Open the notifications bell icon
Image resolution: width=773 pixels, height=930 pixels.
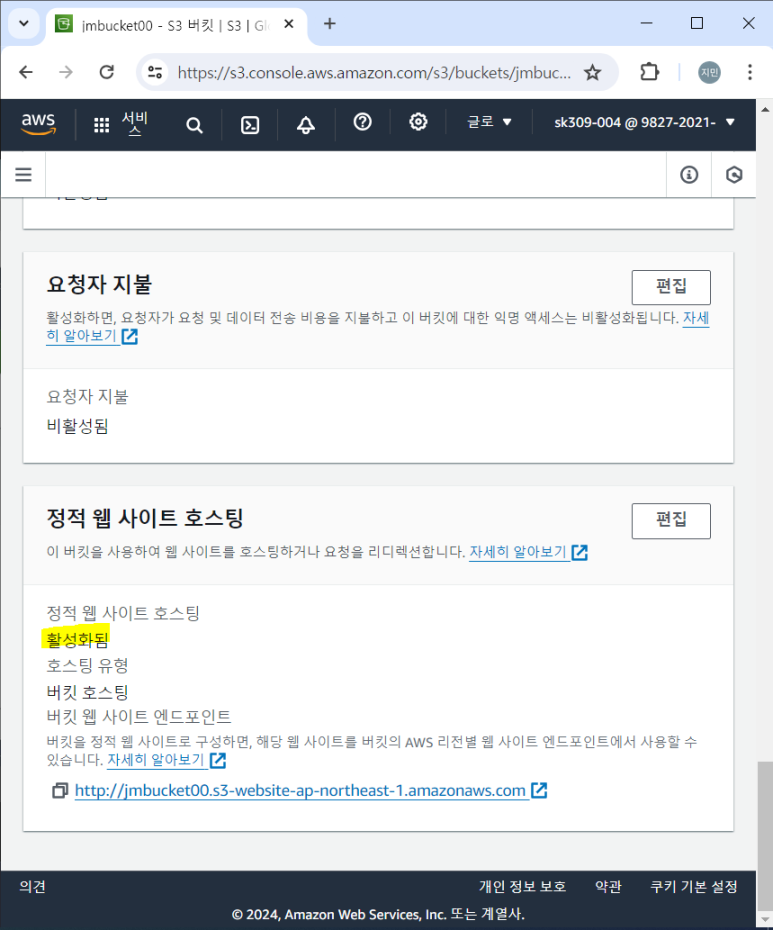pos(306,125)
